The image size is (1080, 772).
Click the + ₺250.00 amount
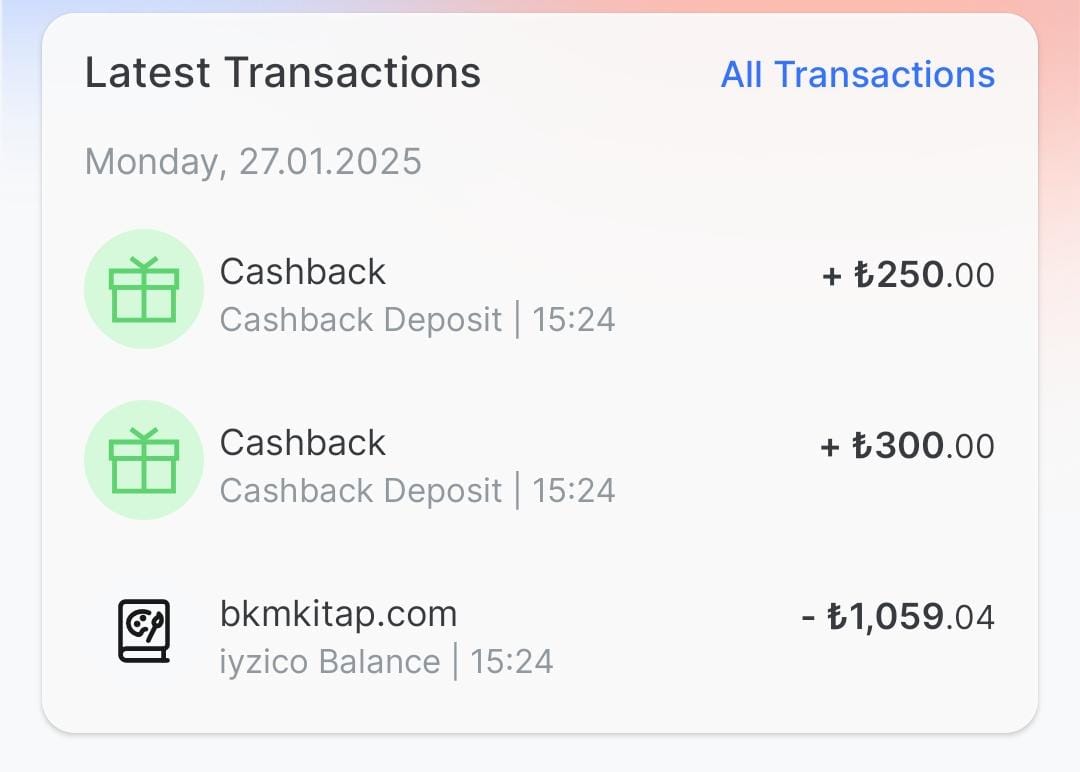pos(907,275)
